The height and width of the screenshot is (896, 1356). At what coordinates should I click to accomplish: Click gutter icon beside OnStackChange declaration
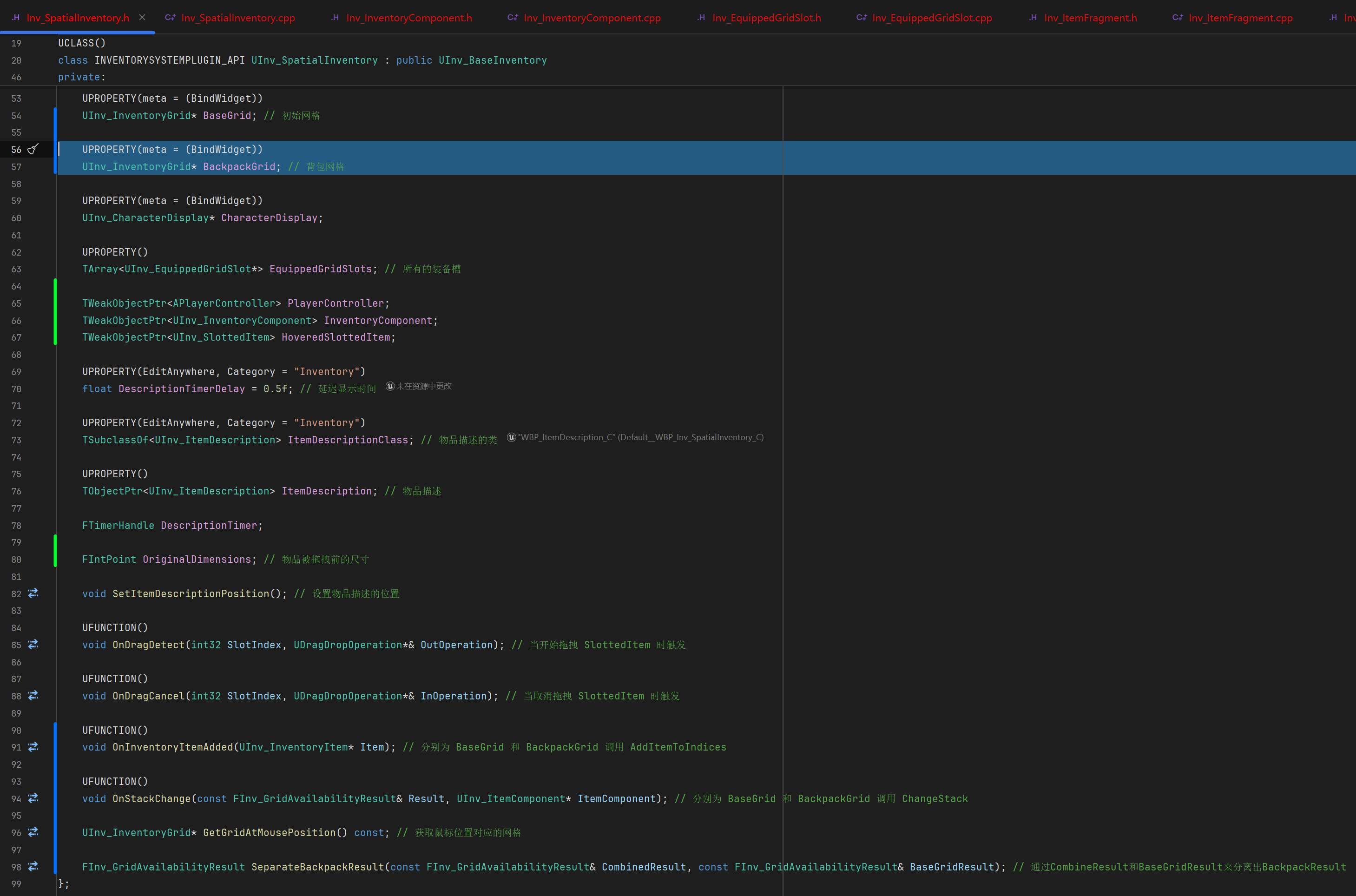tap(33, 798)
